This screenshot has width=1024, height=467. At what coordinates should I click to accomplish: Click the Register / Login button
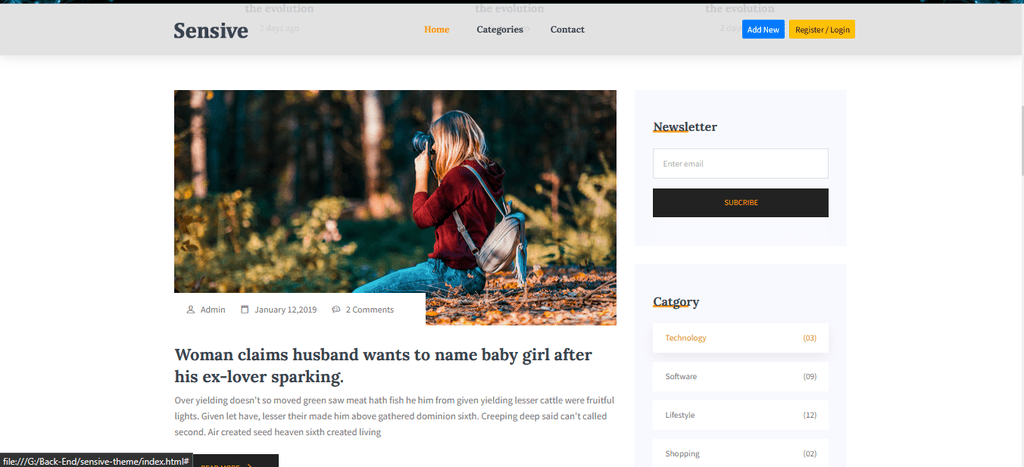coord(822,29)
